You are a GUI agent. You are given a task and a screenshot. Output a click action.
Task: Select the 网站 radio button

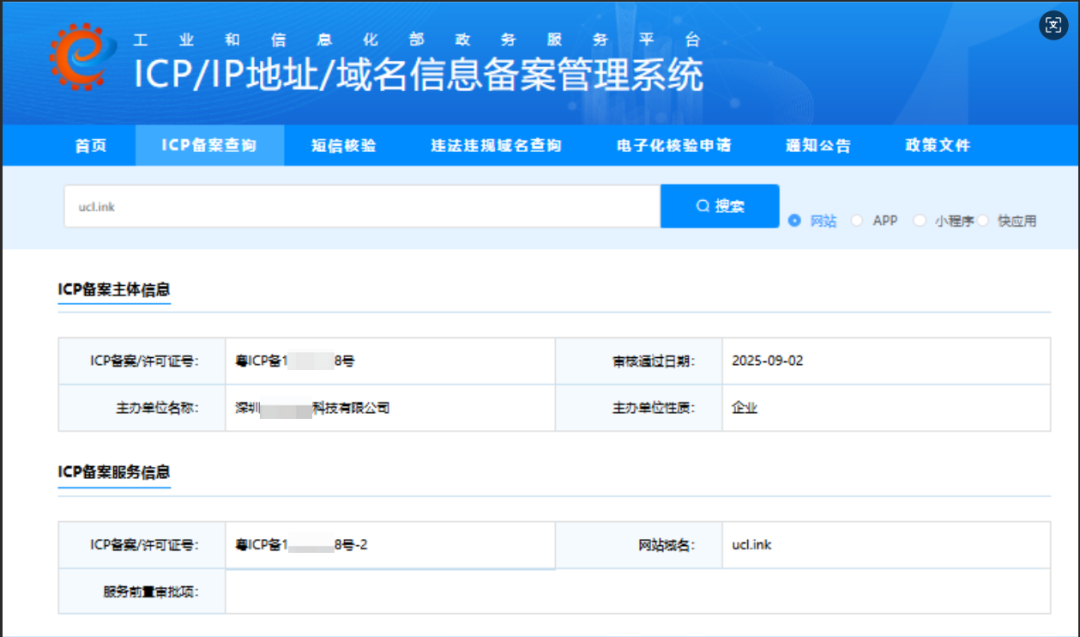point(795,221)
